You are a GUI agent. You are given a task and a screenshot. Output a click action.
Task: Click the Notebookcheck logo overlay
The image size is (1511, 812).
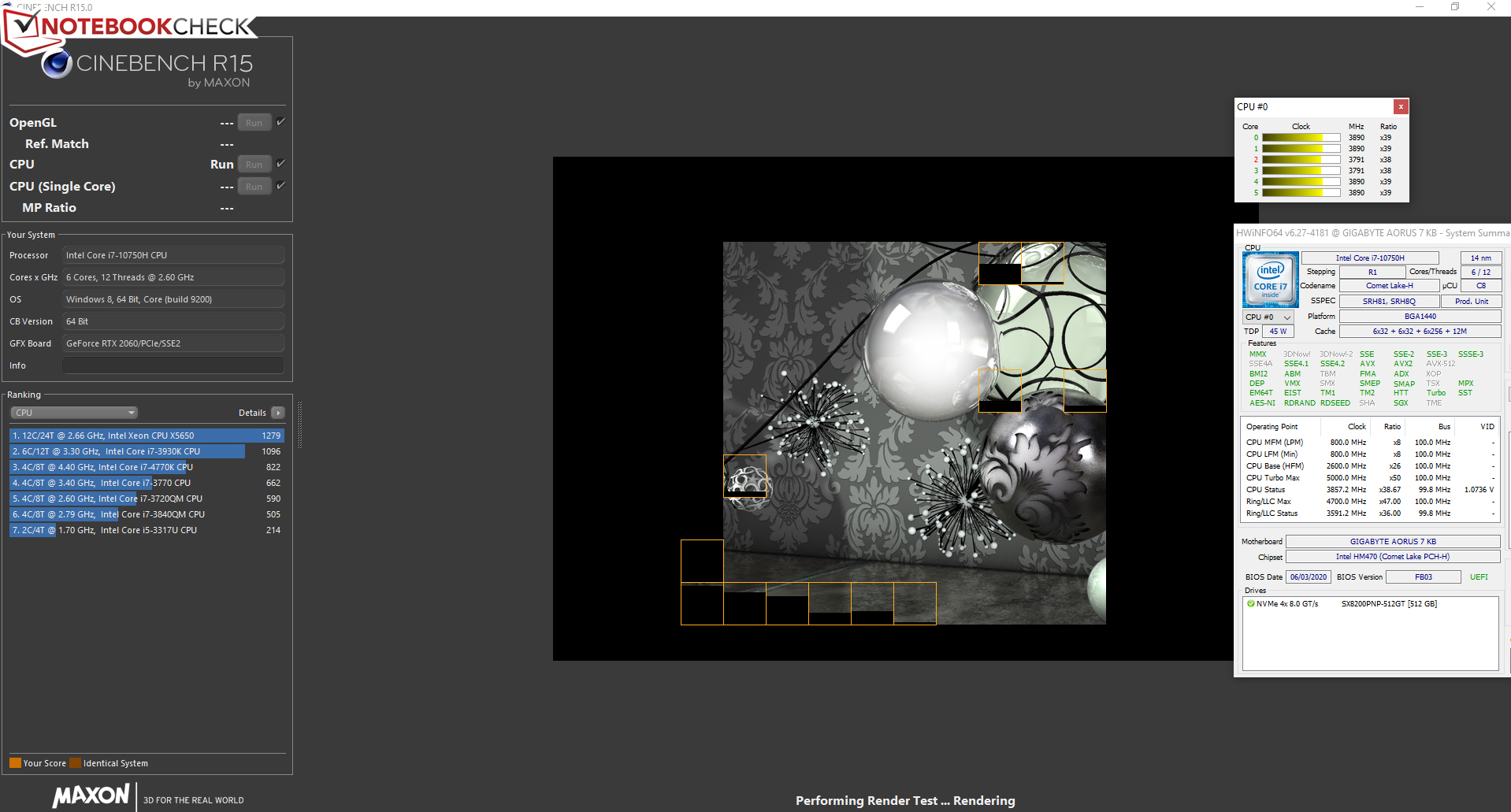130,28
